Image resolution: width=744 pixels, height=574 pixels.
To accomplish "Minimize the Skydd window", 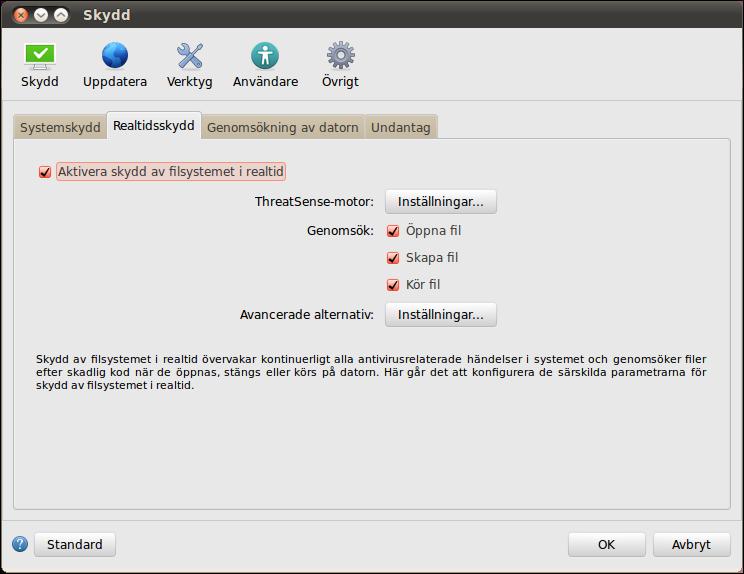I will [41, 15].
